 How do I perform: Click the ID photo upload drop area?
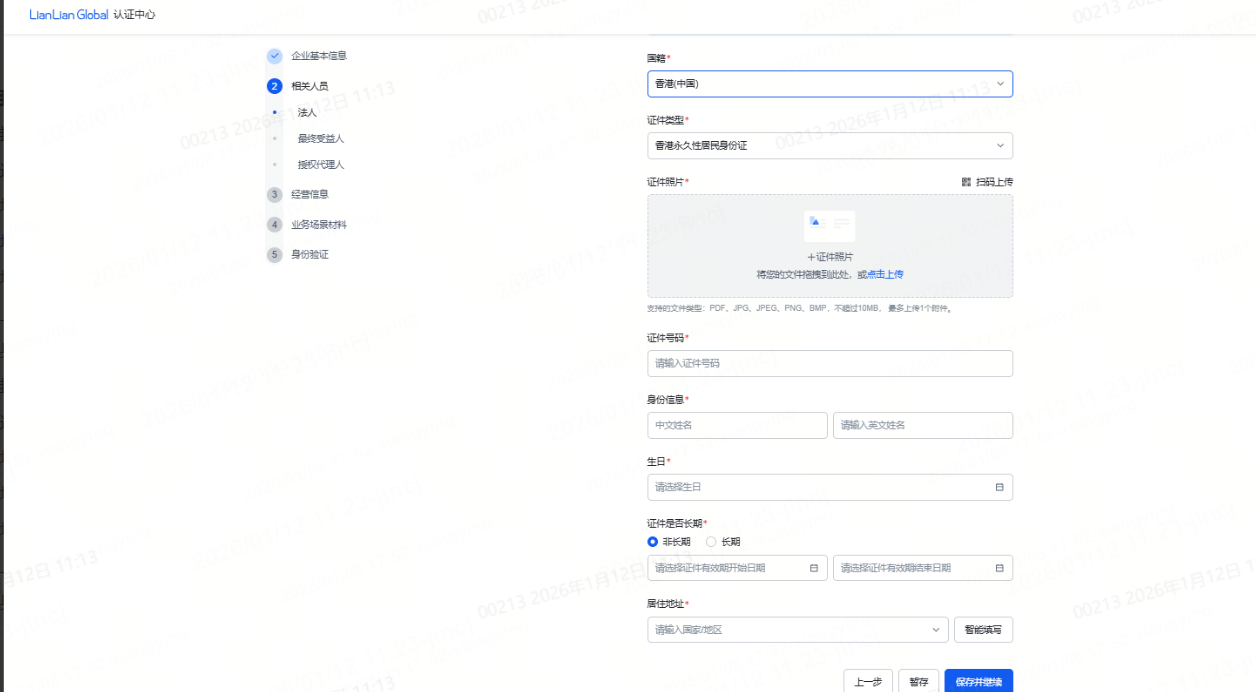(830, 246)
